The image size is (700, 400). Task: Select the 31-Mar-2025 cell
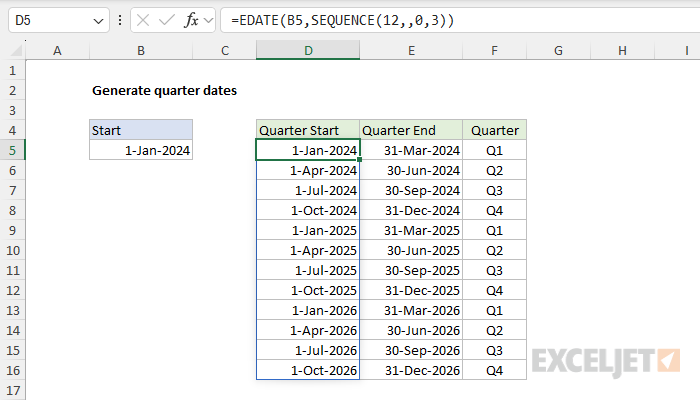[x=411, y=230]
